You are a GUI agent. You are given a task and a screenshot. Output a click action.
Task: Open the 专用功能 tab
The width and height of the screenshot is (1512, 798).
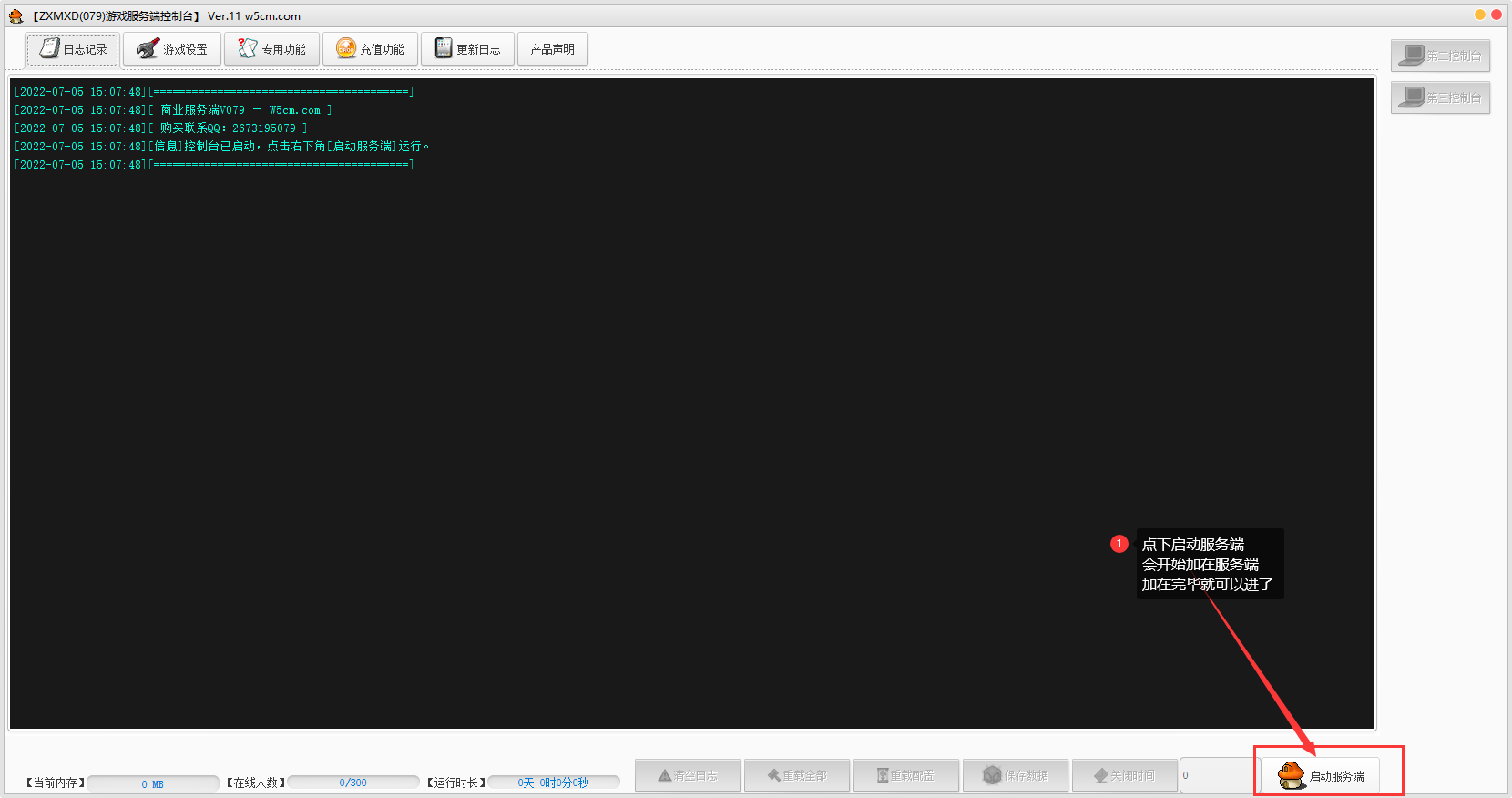click(272, 49)
